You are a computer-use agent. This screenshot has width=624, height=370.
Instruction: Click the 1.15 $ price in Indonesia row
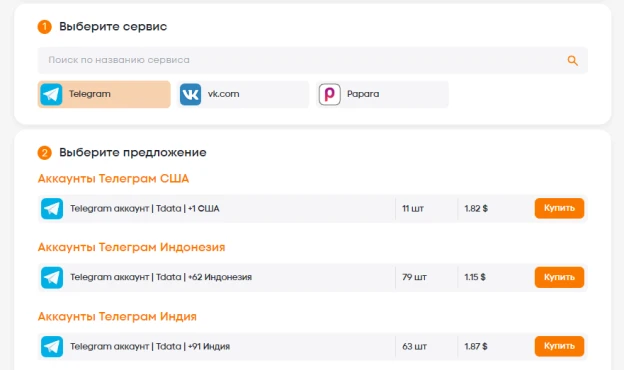(475, 277)
